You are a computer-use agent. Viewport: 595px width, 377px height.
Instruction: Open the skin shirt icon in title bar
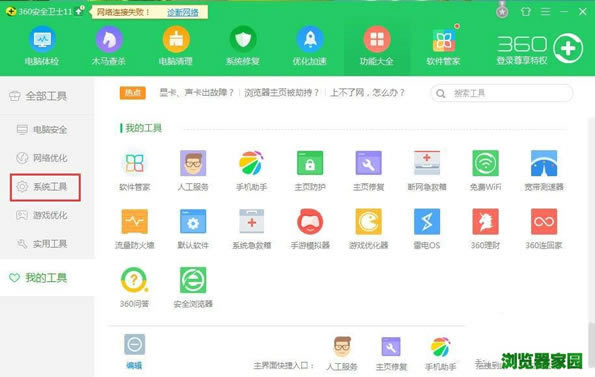pos(526,11)
